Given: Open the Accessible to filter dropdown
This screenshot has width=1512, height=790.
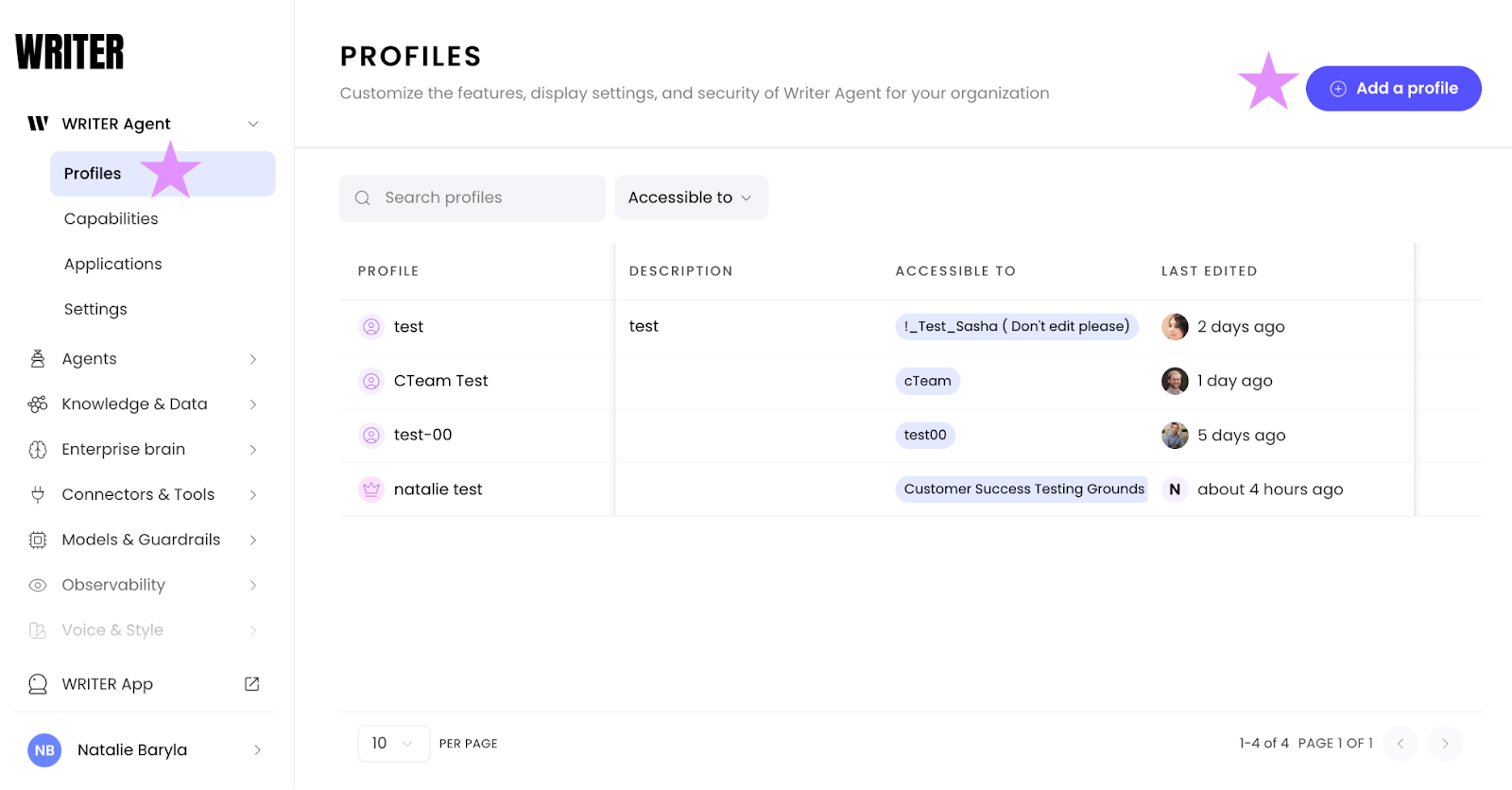Looking at the screenshot, I should point(691,197).
